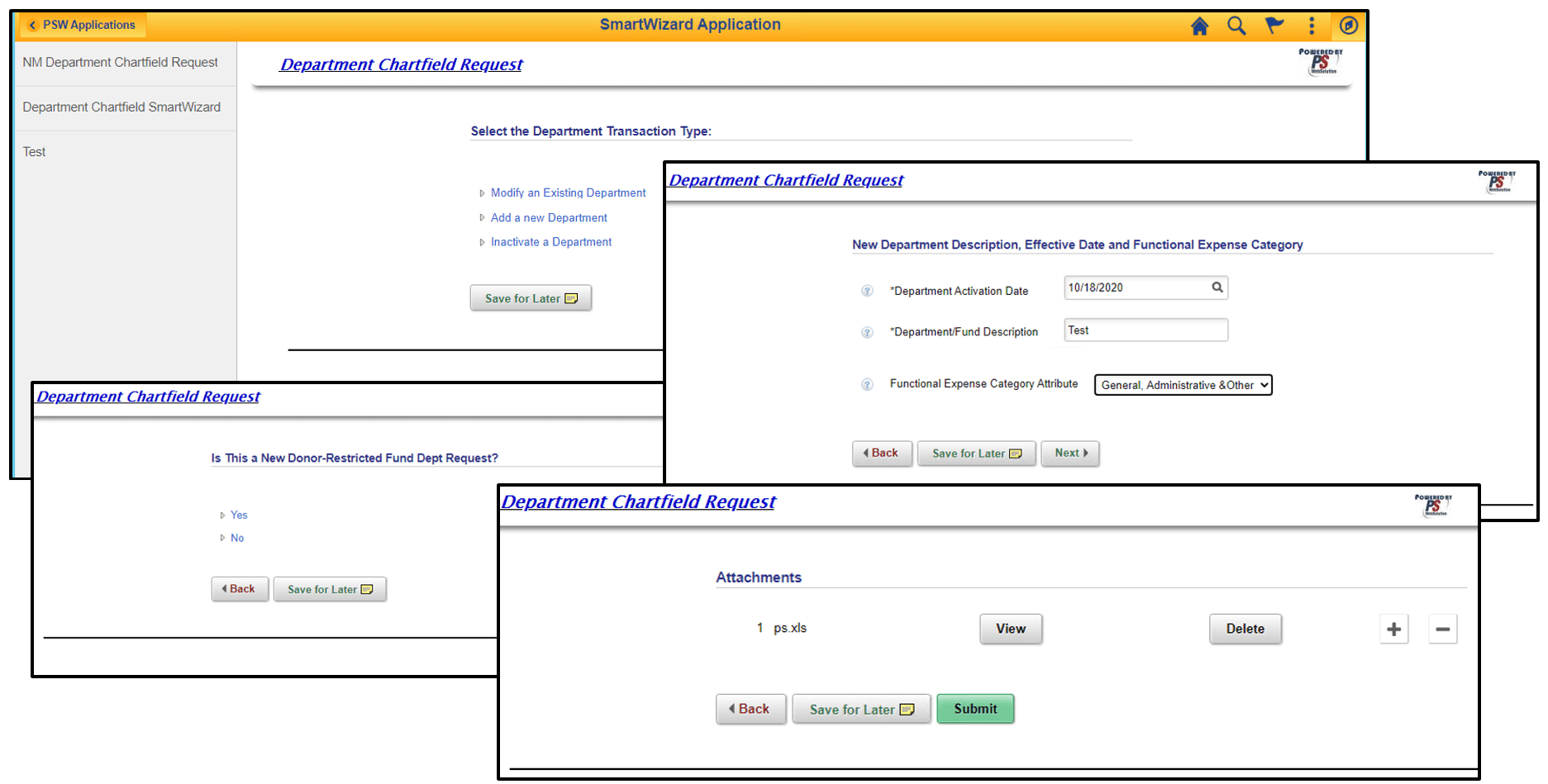Add a new attachment with the plus icon
Image resolution: width=1548 pixels, height=784 pixels.
pyautogui.click(x=1393, y=629)
